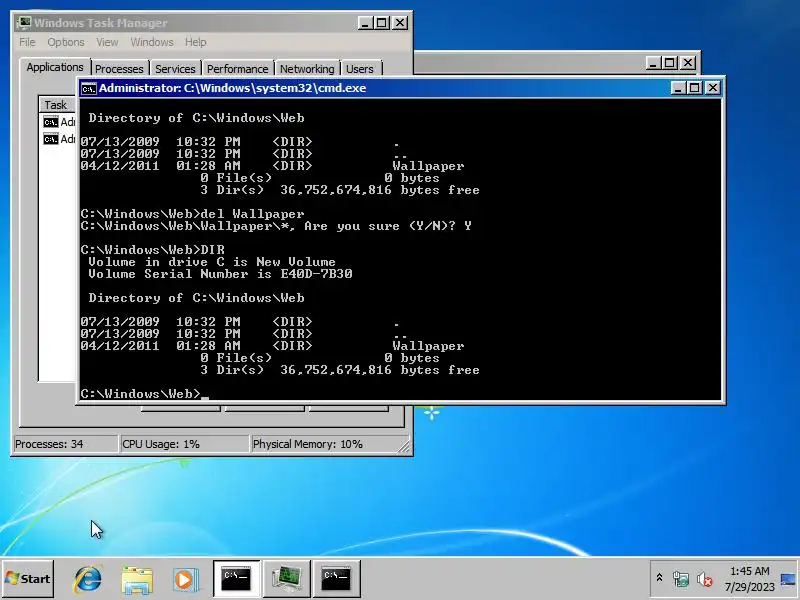Maximize the cmd.exe window
The height and width of the screenshot is (600, 800).
click(x=695, y=88)
